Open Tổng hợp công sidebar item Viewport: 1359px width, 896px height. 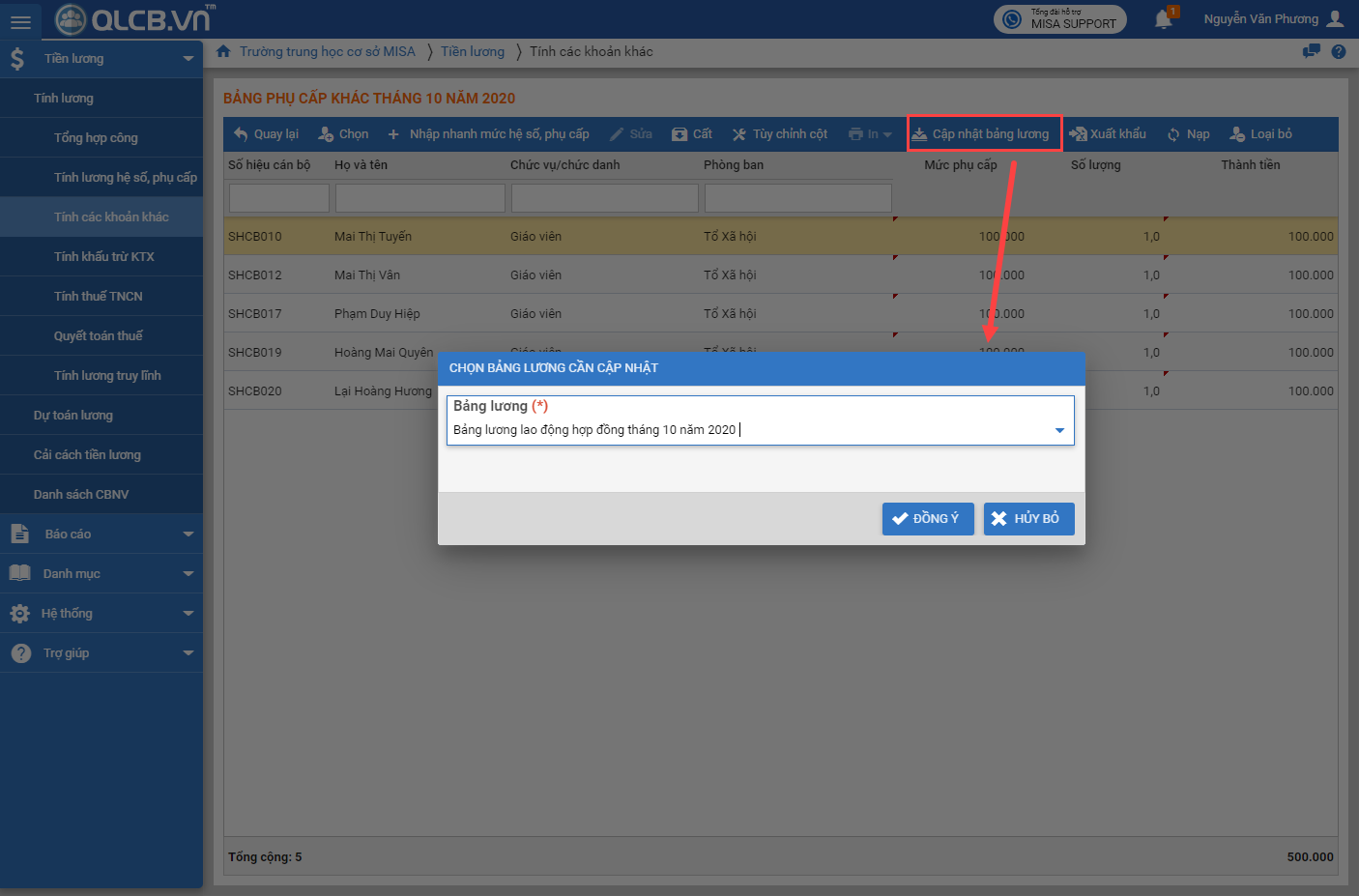point(96,137)
